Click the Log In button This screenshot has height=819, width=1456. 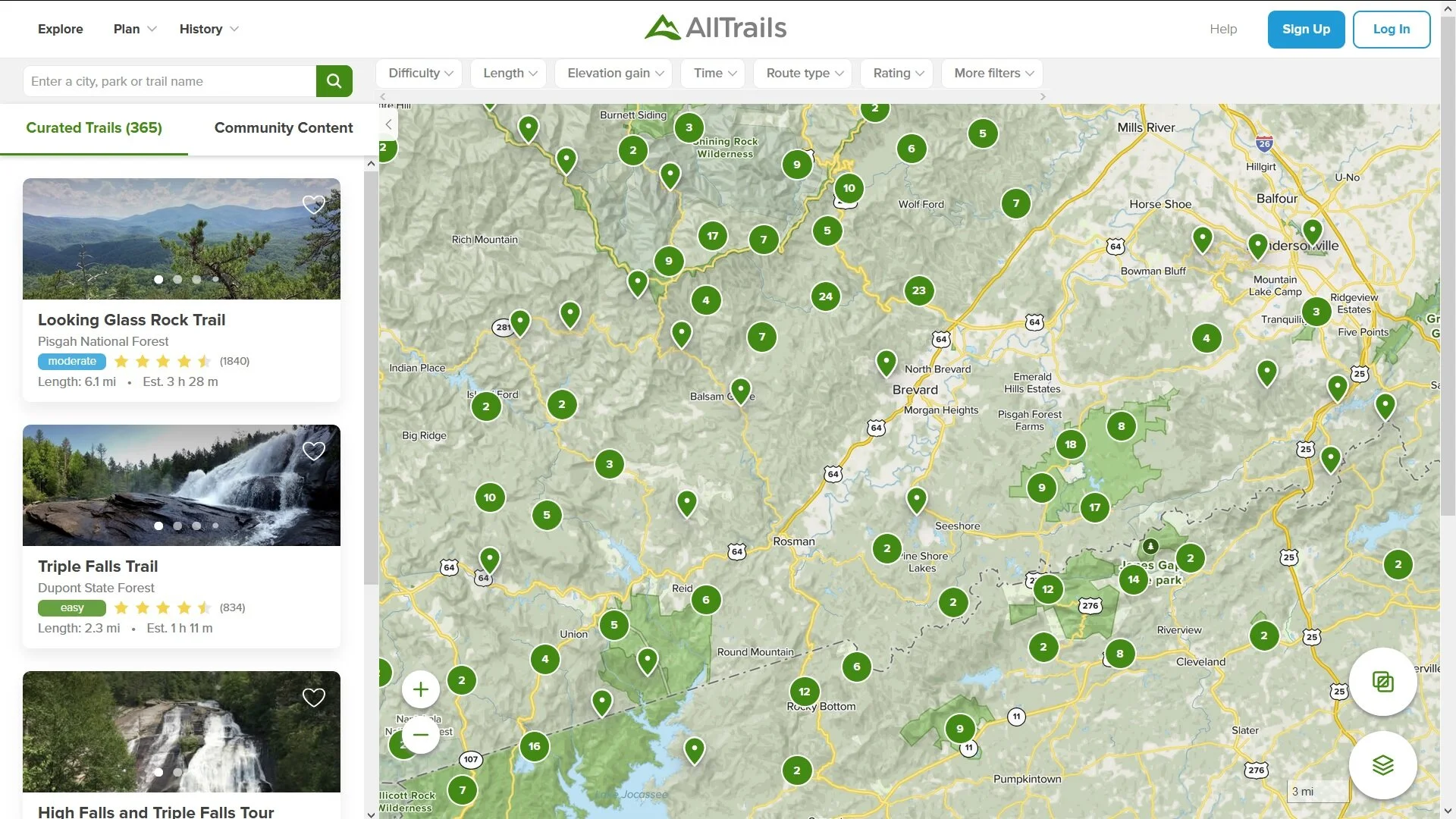[1391, 29]
